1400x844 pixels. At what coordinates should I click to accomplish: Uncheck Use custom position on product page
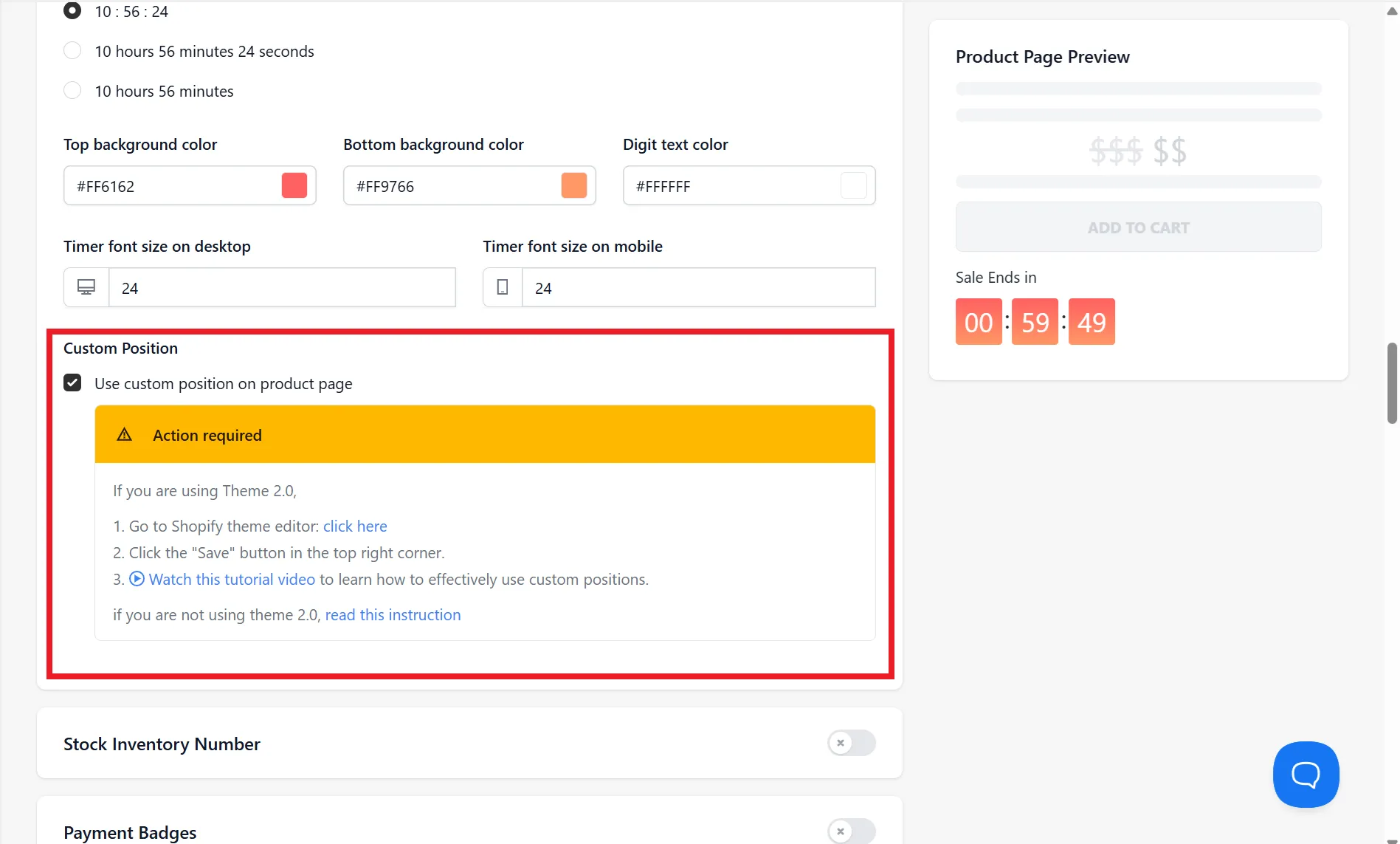pyautogui.click(x=72, y=383)
